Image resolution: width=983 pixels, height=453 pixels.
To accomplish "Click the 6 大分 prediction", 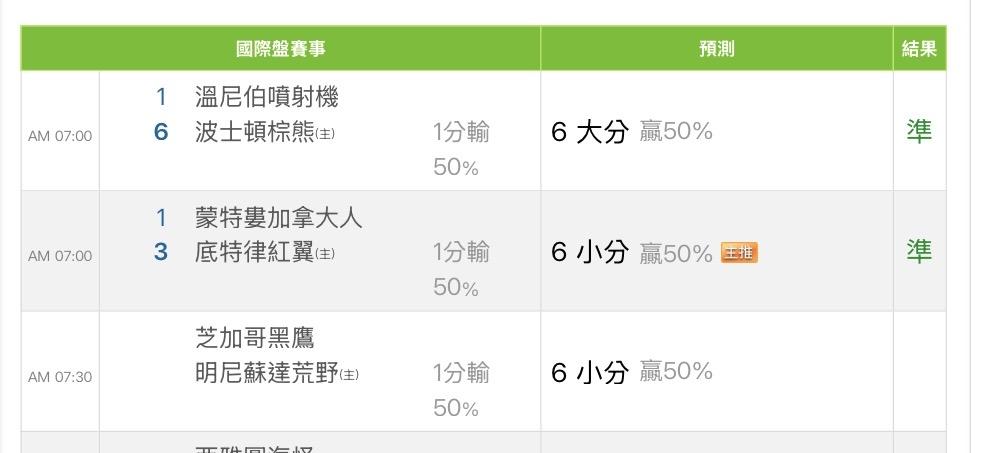I will coord(589,132).
